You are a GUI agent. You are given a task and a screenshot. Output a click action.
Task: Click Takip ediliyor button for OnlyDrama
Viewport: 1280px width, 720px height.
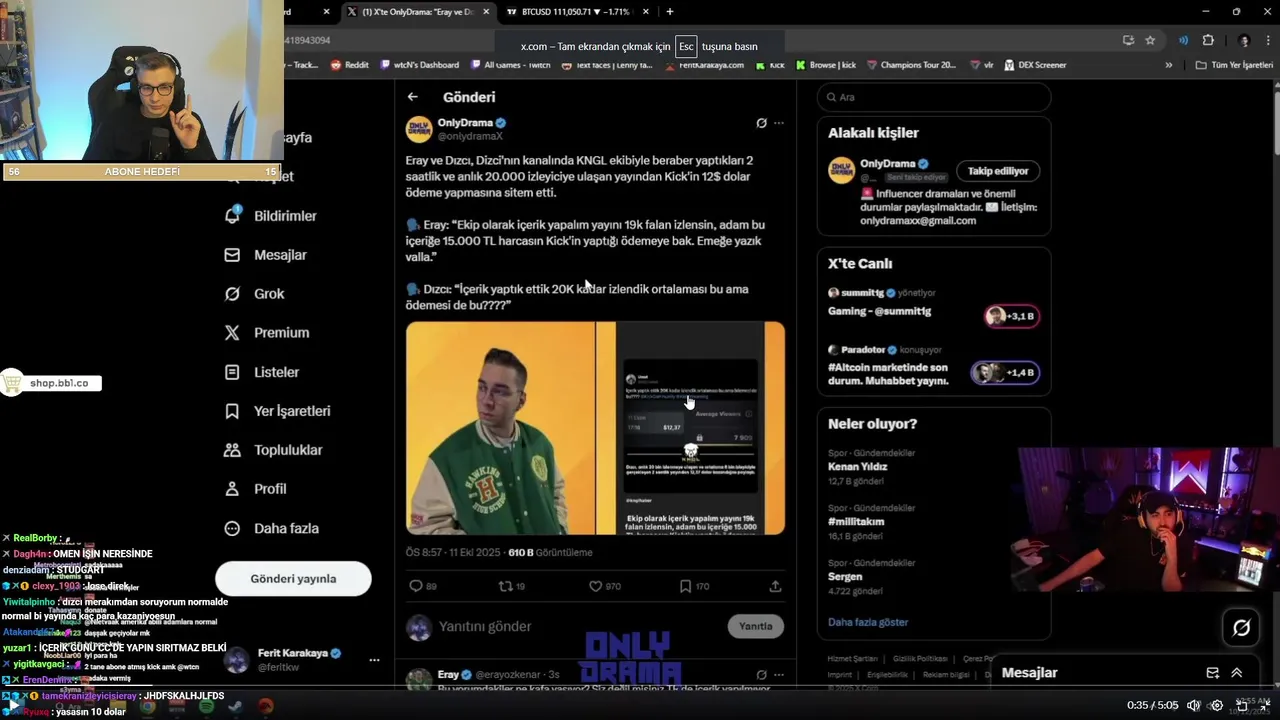coord(997,171)
